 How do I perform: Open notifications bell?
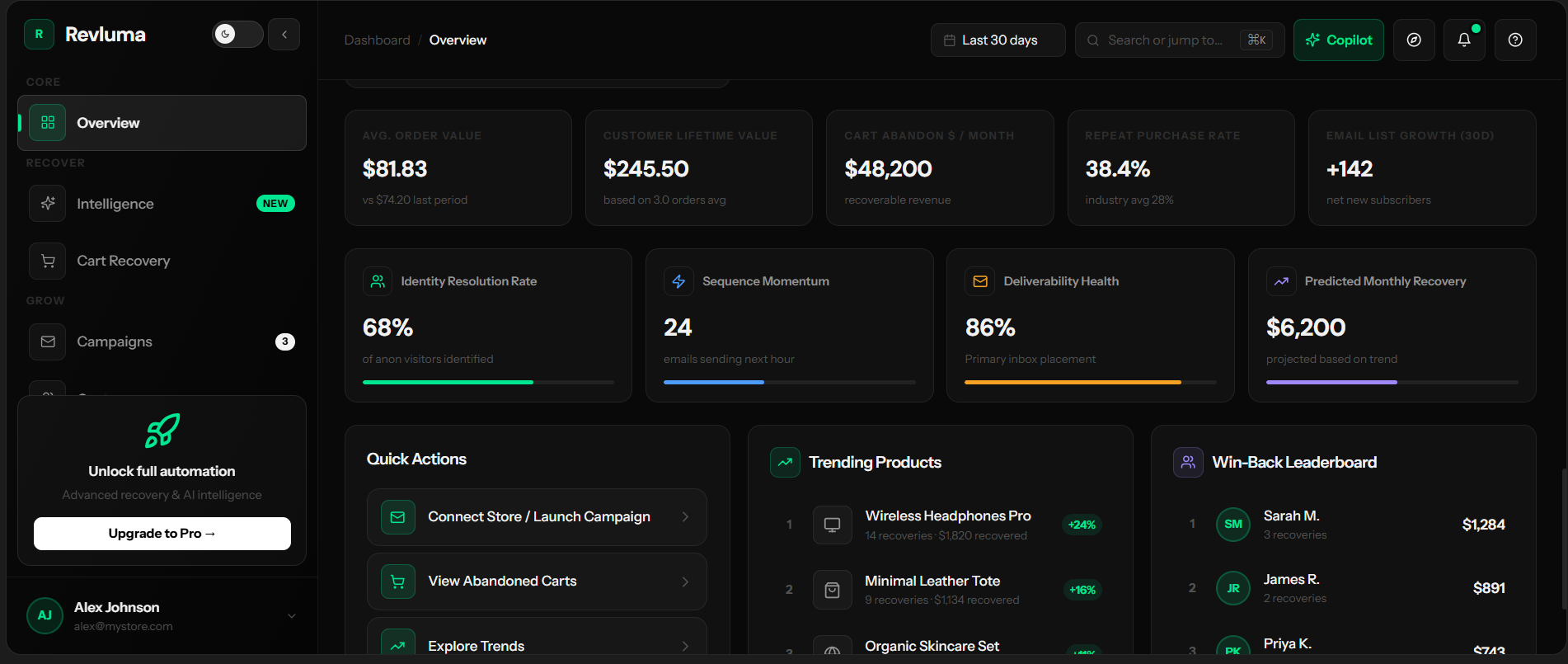tap(1464, 40)
